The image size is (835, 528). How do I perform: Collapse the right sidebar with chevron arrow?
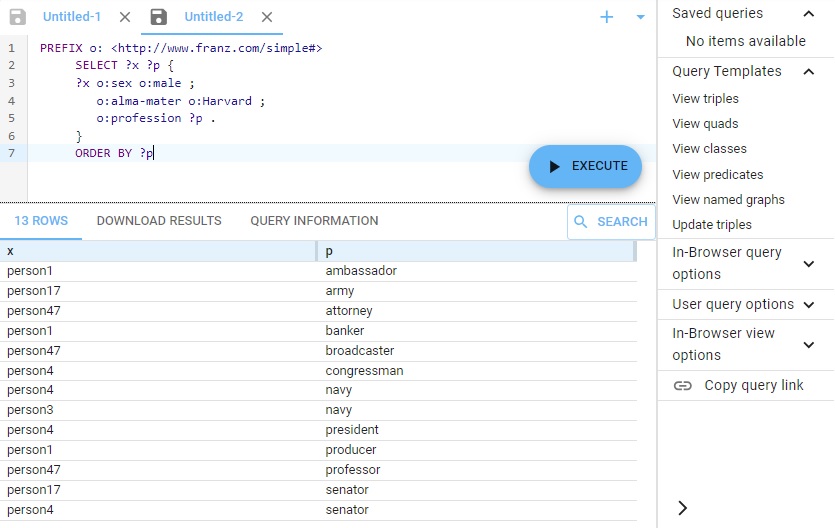[683, 508]
